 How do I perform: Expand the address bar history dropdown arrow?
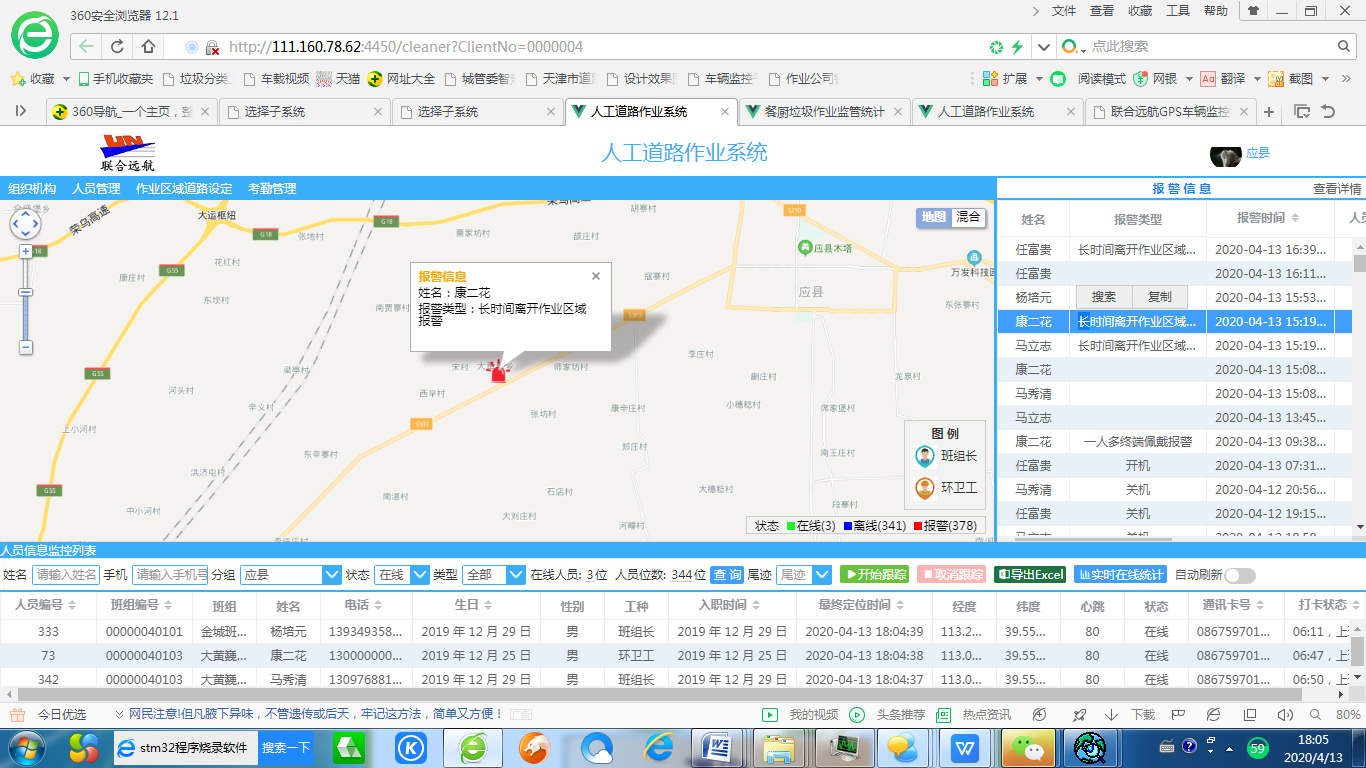[x=1043, y=46]
